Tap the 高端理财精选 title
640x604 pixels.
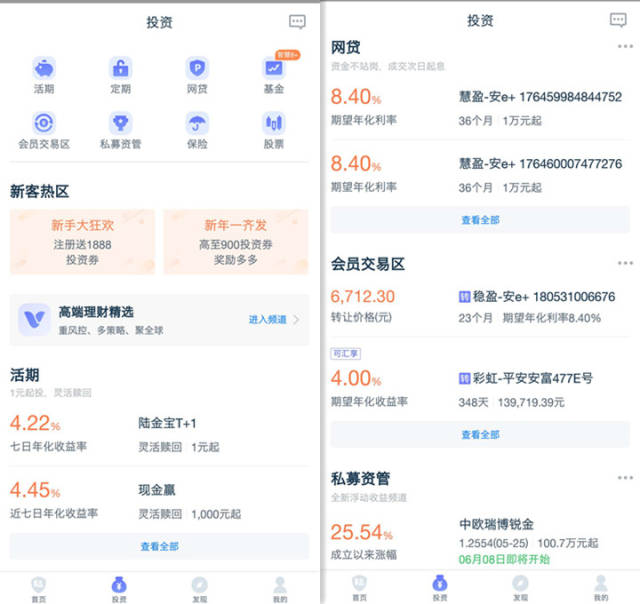tap(96, 312)
